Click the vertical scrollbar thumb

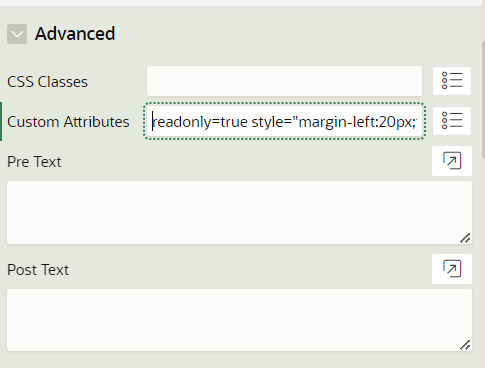coord(484,98)
